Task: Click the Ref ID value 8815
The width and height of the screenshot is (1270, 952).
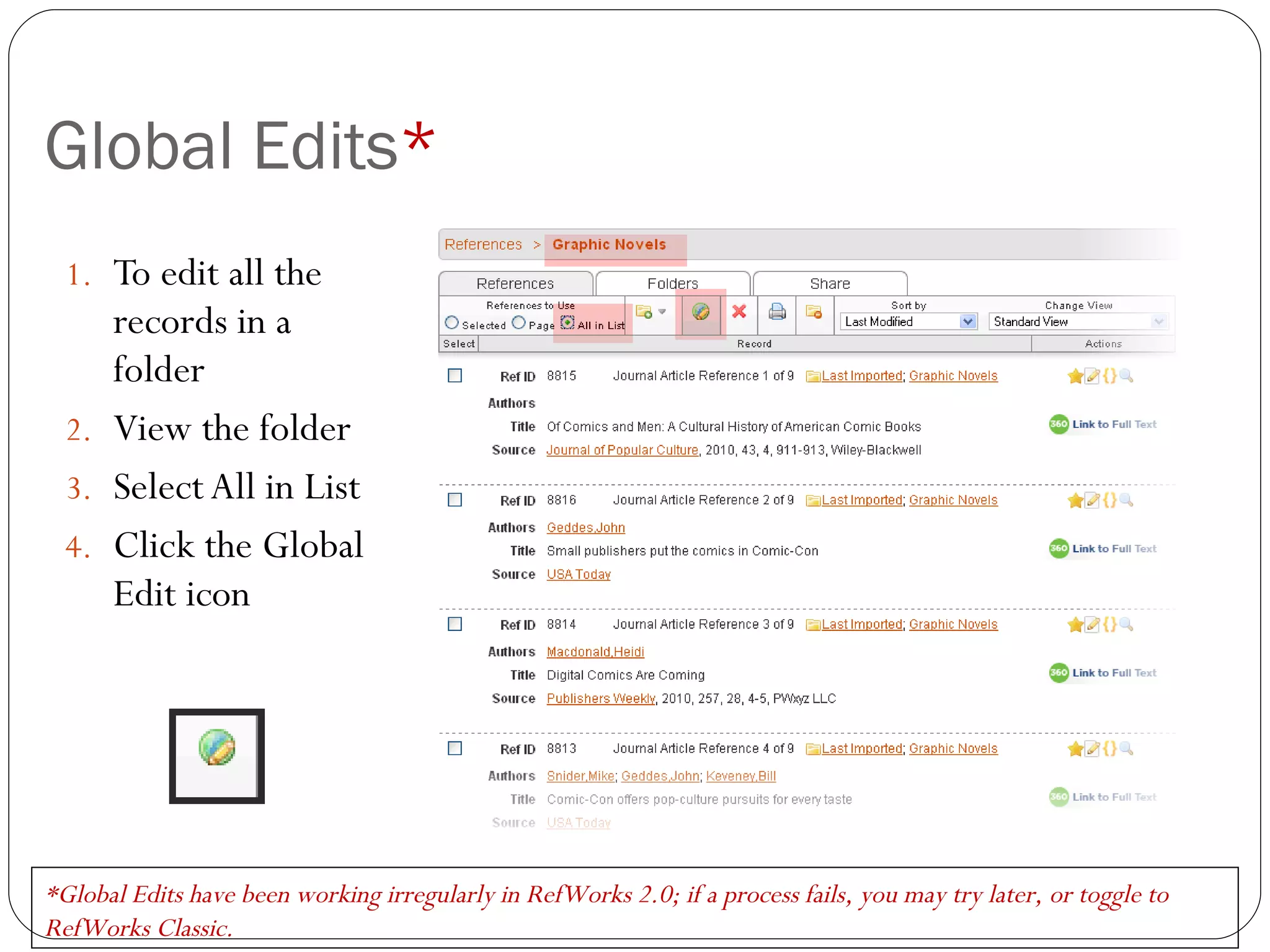Action: (561, 376)
